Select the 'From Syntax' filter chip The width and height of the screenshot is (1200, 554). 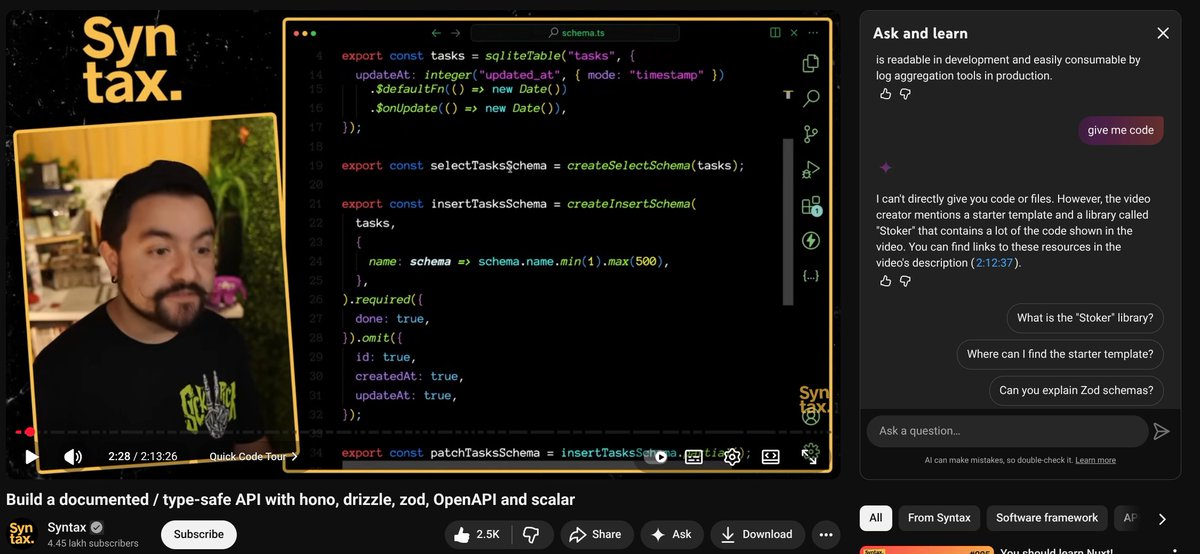[x=939, y=518]
